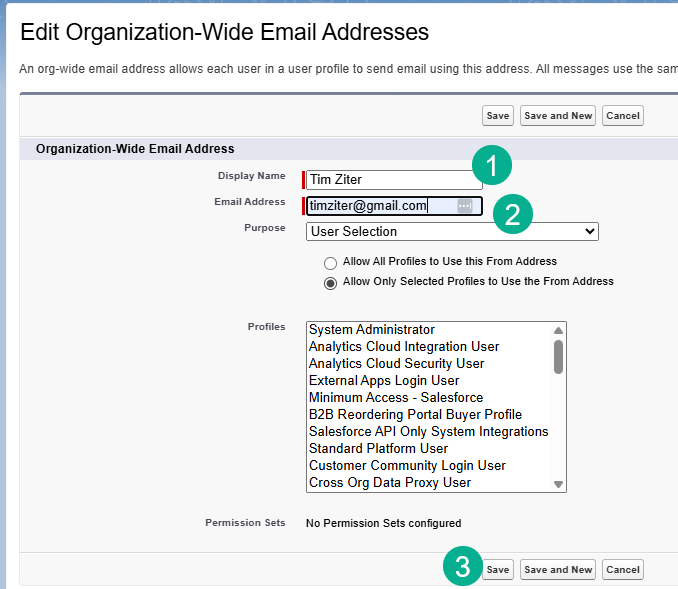
Task: Click the green step 2 marker
Action: click(512, 215)
